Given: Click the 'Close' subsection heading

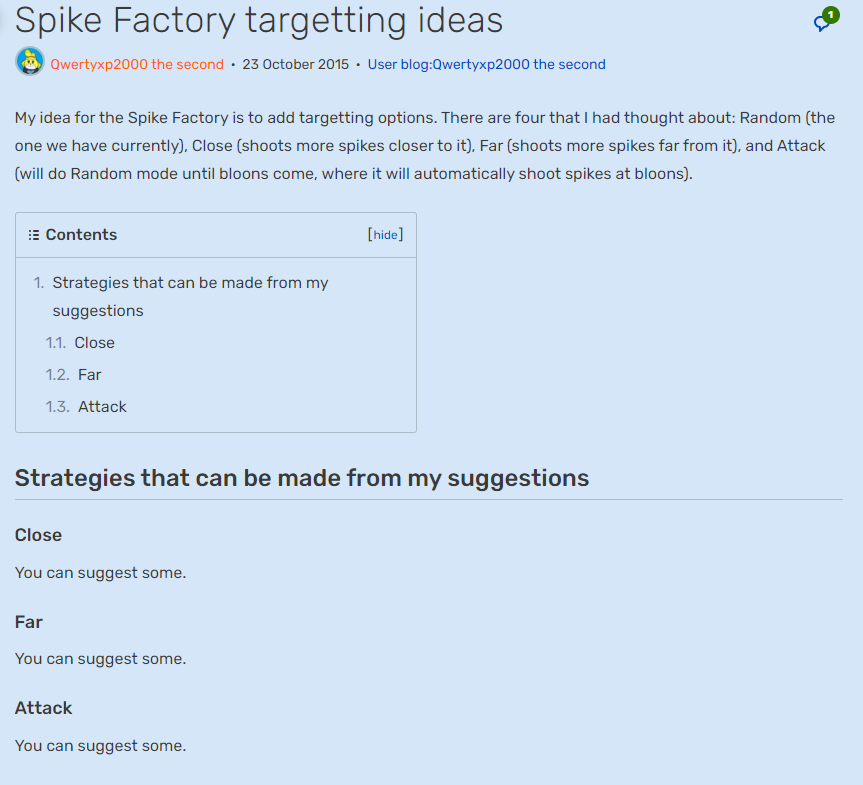Looking at the screenshot, I should tap(39, 535).
